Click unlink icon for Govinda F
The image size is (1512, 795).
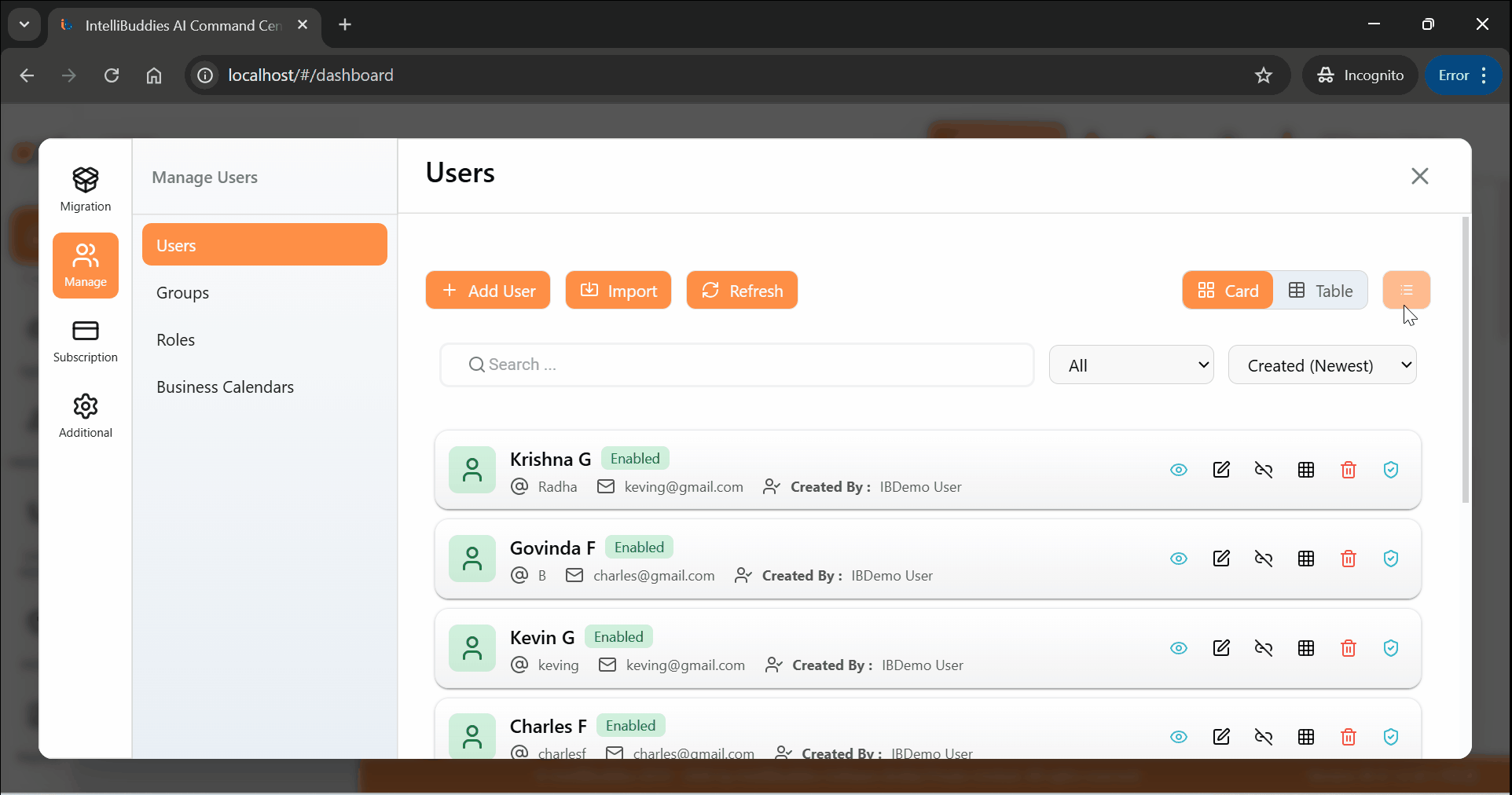[1264, 559]
